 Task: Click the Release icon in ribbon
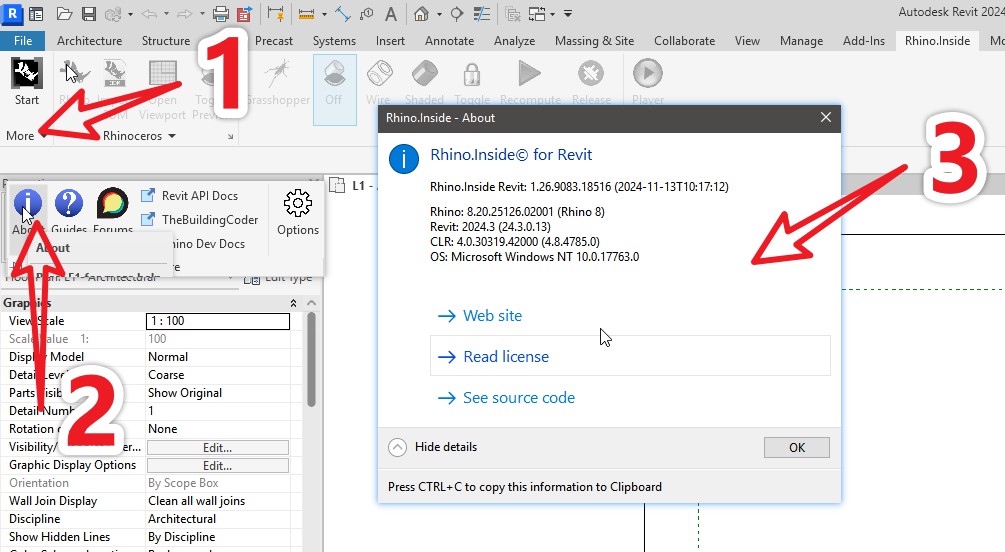coord(590,74)
